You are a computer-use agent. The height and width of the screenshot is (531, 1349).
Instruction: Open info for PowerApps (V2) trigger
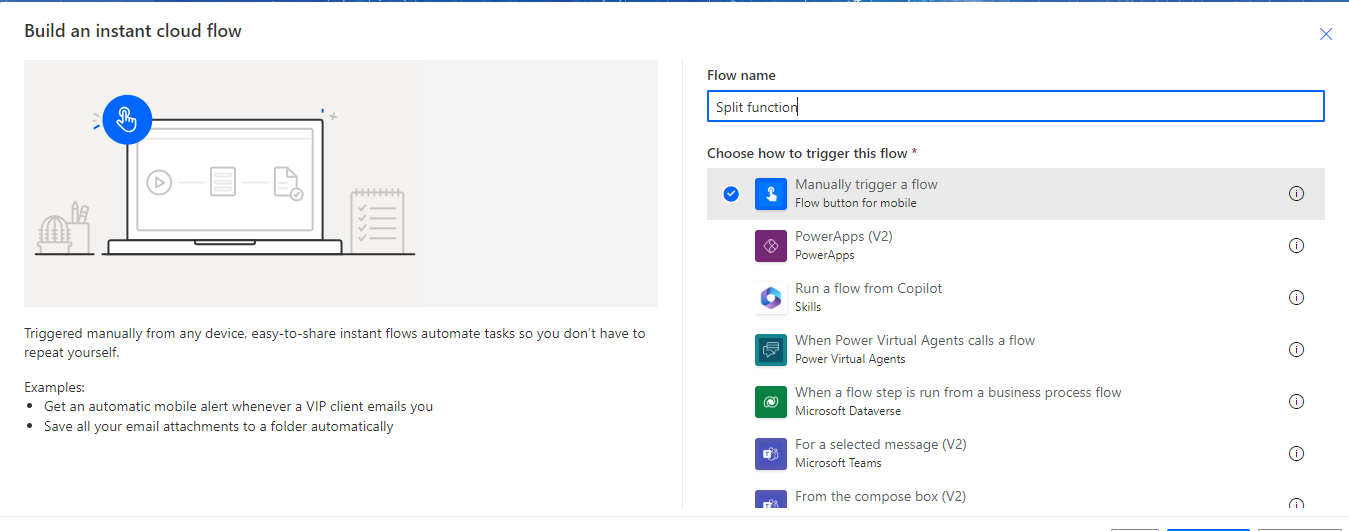1297,246
